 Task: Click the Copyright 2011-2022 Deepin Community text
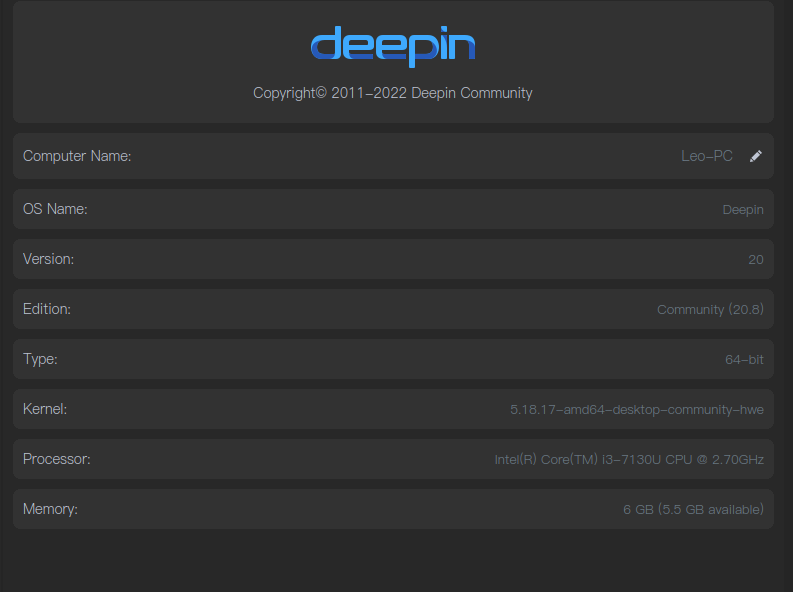point(393,93)
